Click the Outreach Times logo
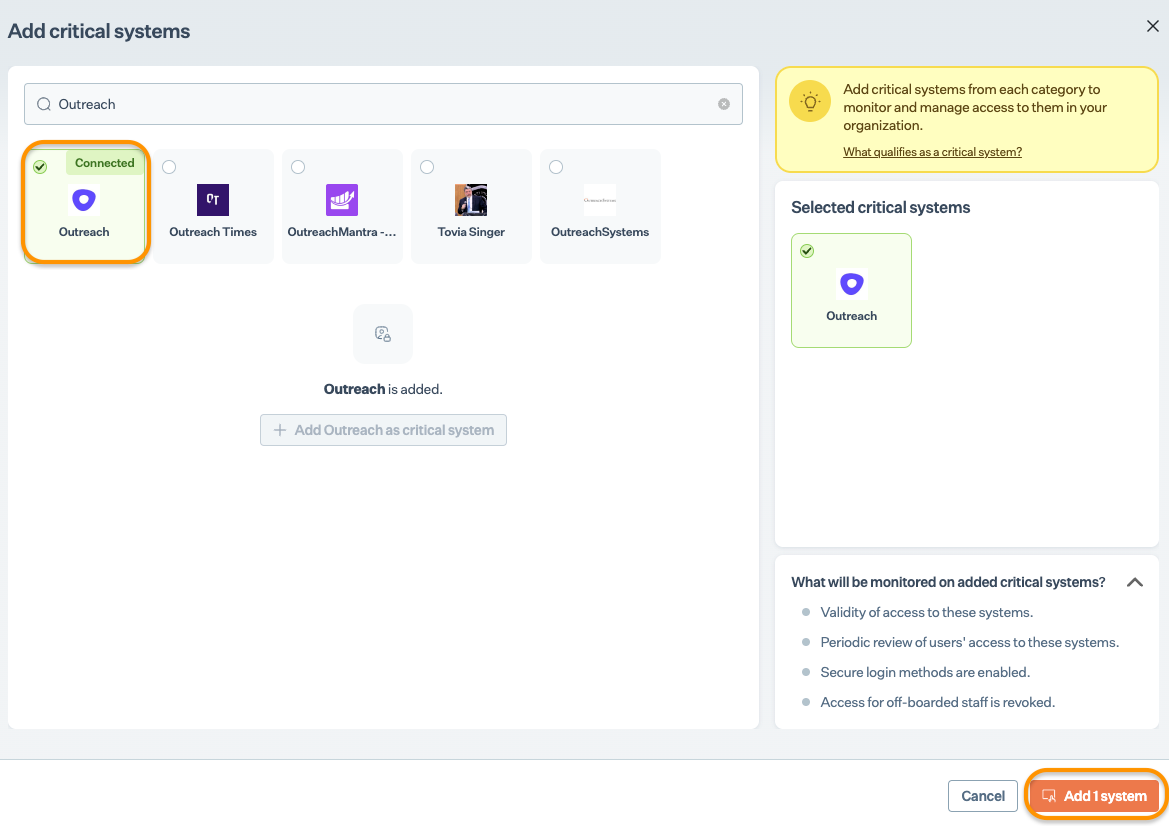1169x826 pixels. (212, 200)
